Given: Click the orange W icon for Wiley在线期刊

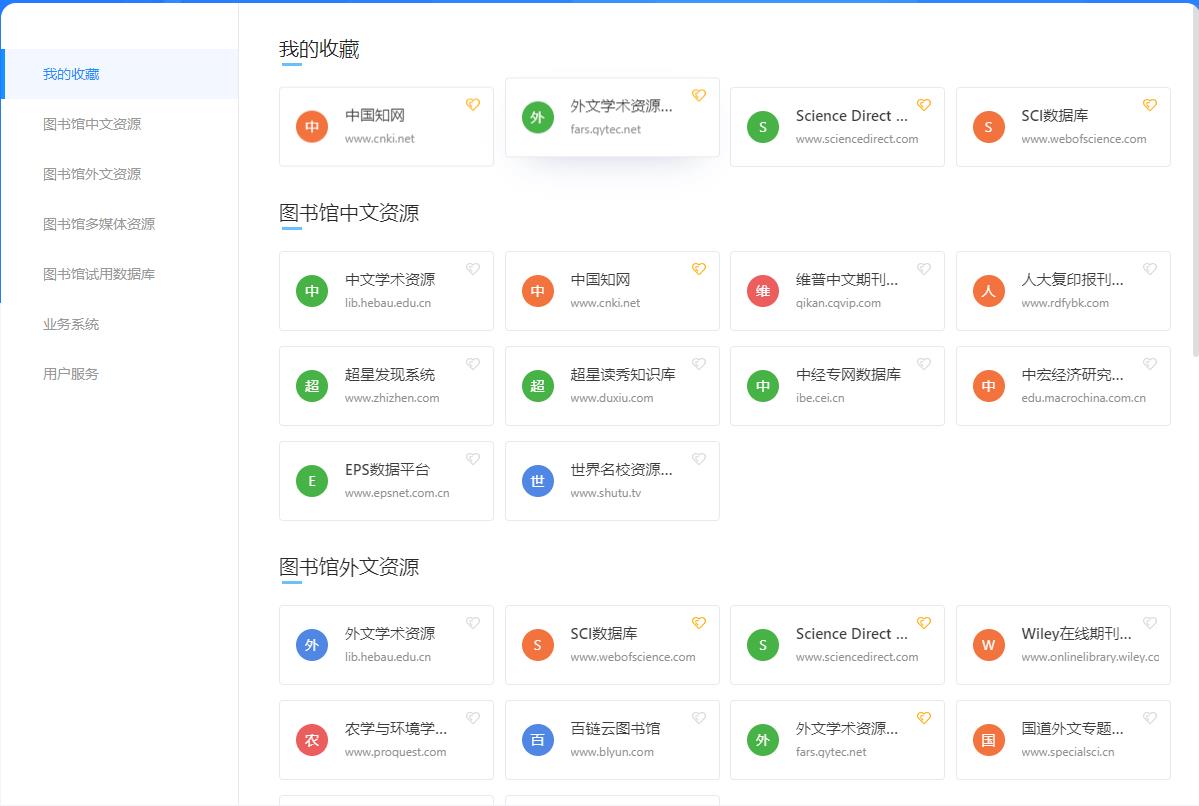Looking at the screenshot, I should (x=988, y=645).
